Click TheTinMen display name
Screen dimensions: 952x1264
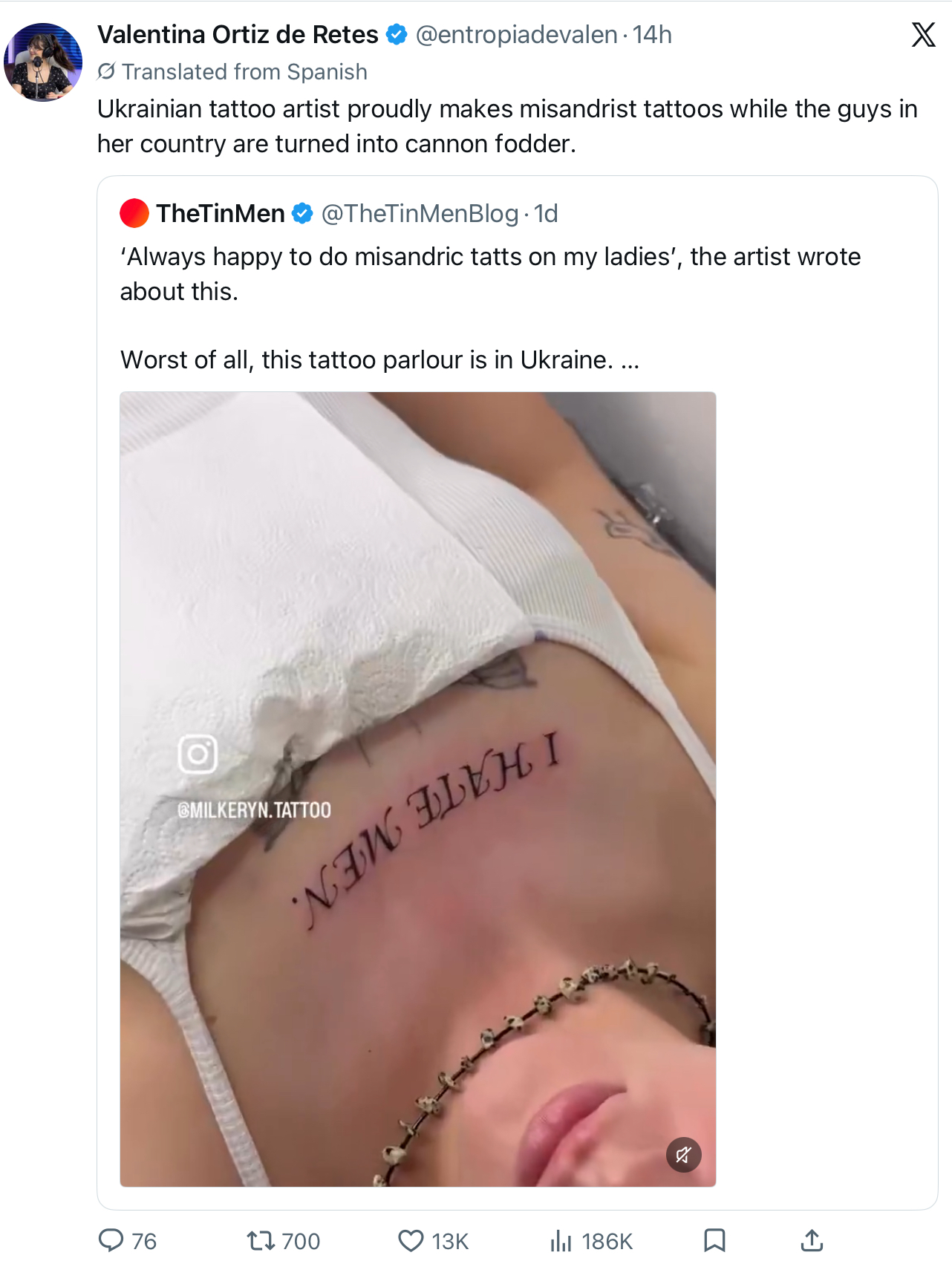[221, 213]
